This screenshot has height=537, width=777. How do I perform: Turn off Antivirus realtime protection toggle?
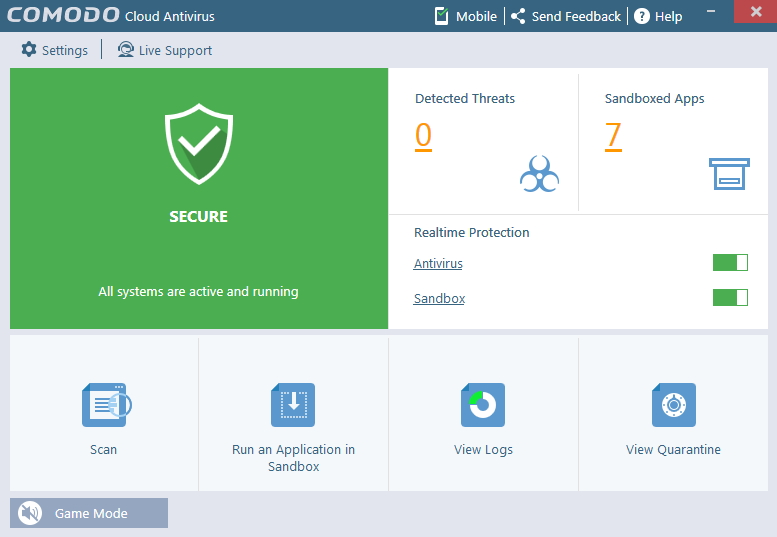(730, 263)
